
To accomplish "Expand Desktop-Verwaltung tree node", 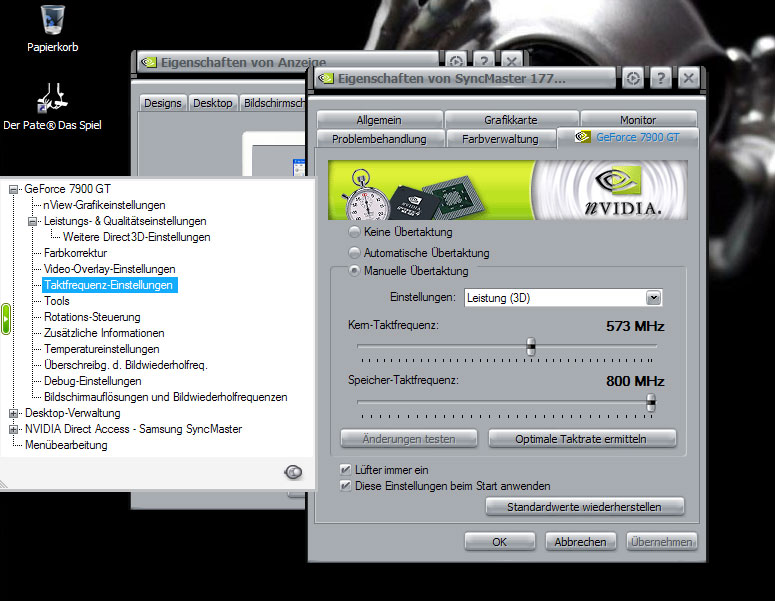I will [x=14, y=413].
